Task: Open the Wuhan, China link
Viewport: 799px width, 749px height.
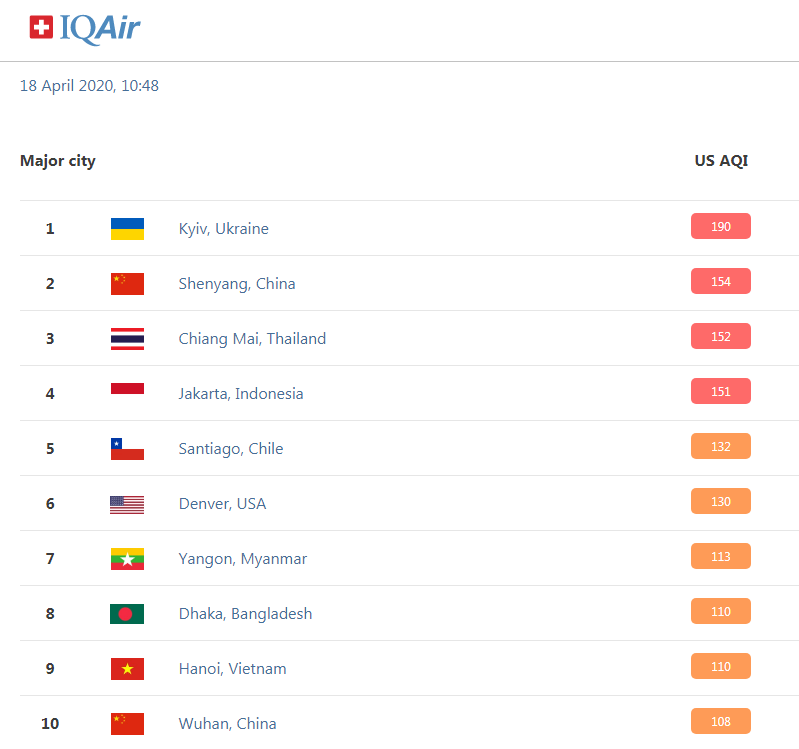Action: point(227,724)
